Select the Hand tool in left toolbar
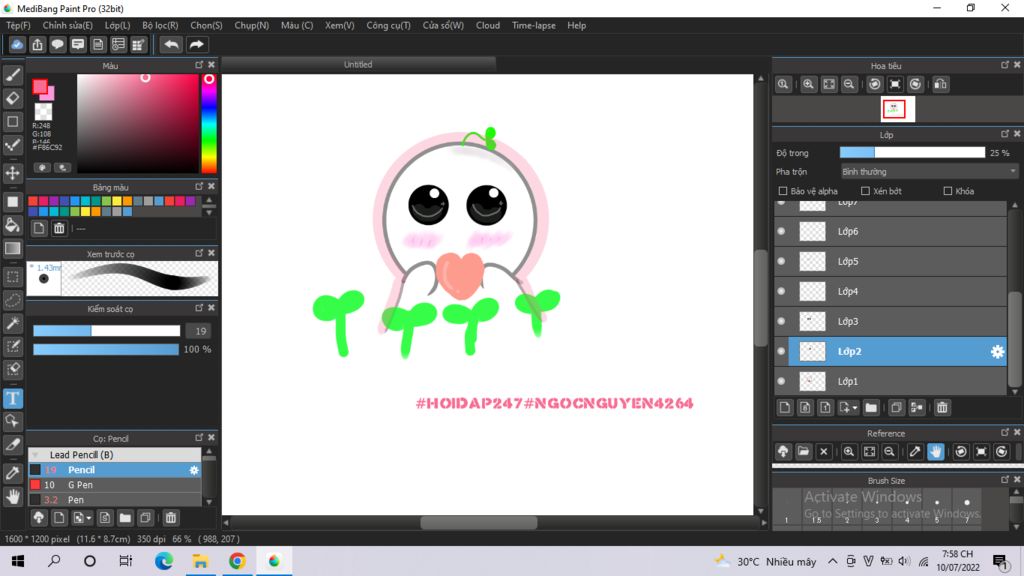 [12, 496]
